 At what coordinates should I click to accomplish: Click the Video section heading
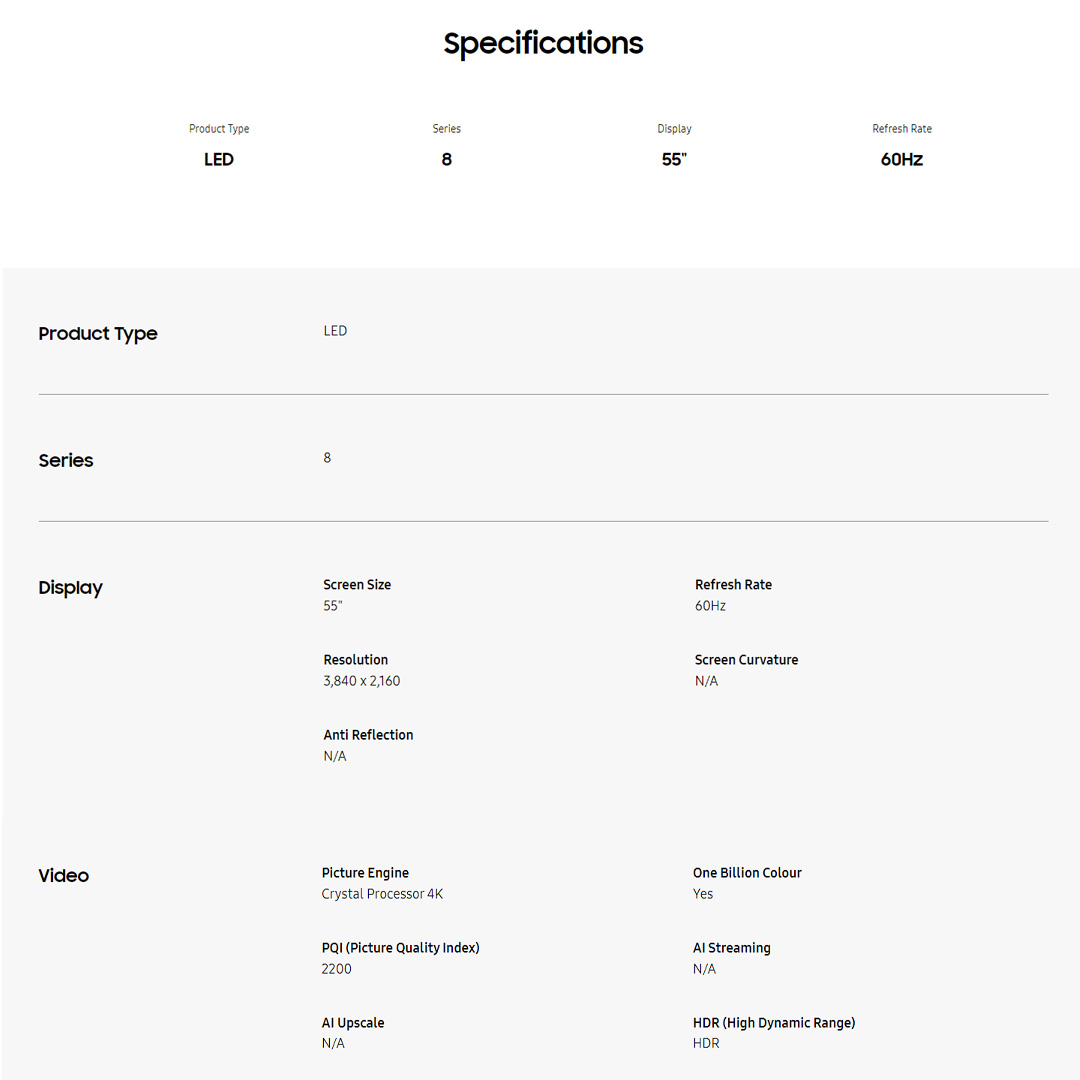coord(64,876)
